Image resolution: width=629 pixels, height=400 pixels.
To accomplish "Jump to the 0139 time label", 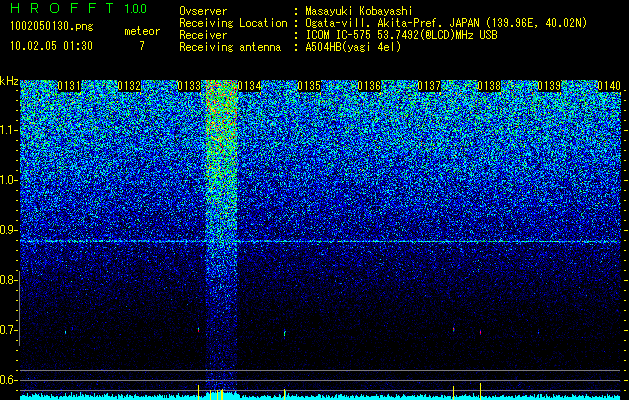I will [549, 86].
